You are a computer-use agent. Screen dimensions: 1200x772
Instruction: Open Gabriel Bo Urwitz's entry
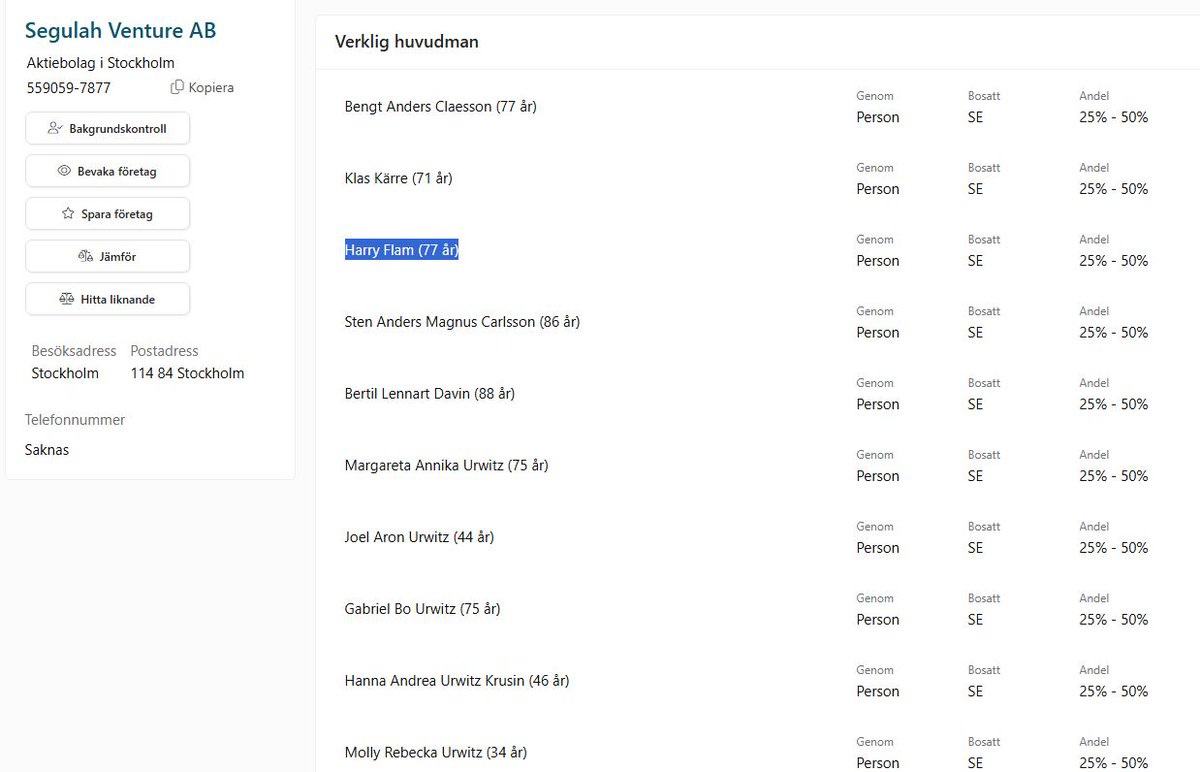coord(422,609)
